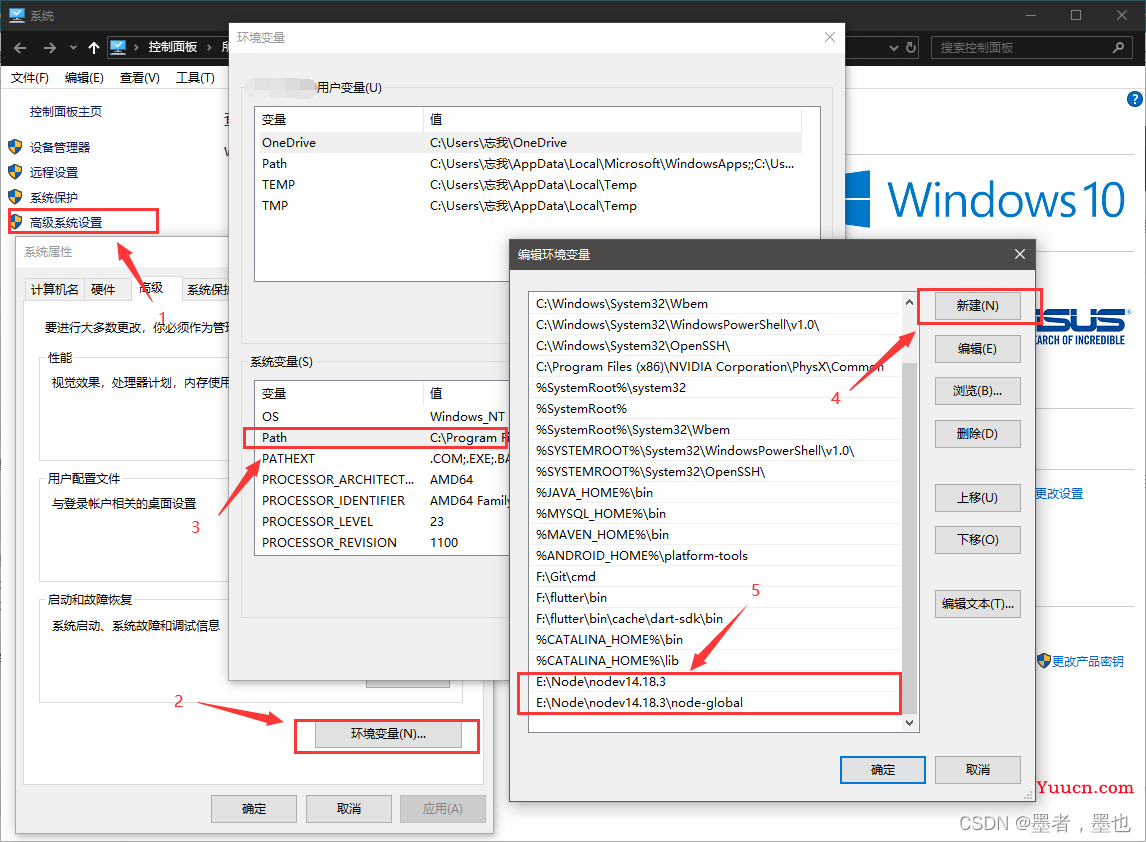Viewport: 1146px width, 842px height.
Task: Click the refresh icon beside address bar
Action: pyautogui.click(x=911, y=48)
